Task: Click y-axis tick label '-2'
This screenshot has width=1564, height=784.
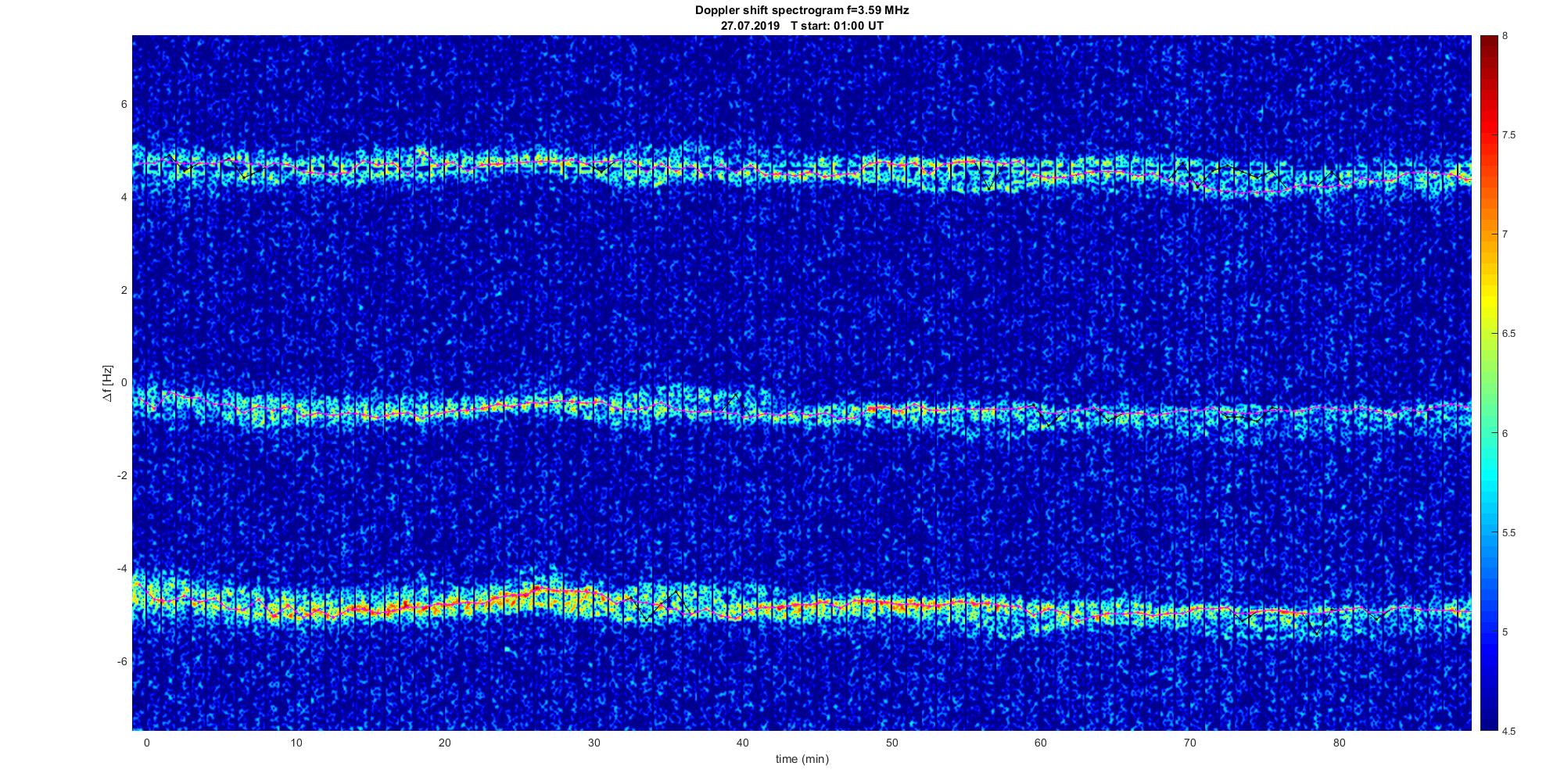Action: (x=123, y=475)
